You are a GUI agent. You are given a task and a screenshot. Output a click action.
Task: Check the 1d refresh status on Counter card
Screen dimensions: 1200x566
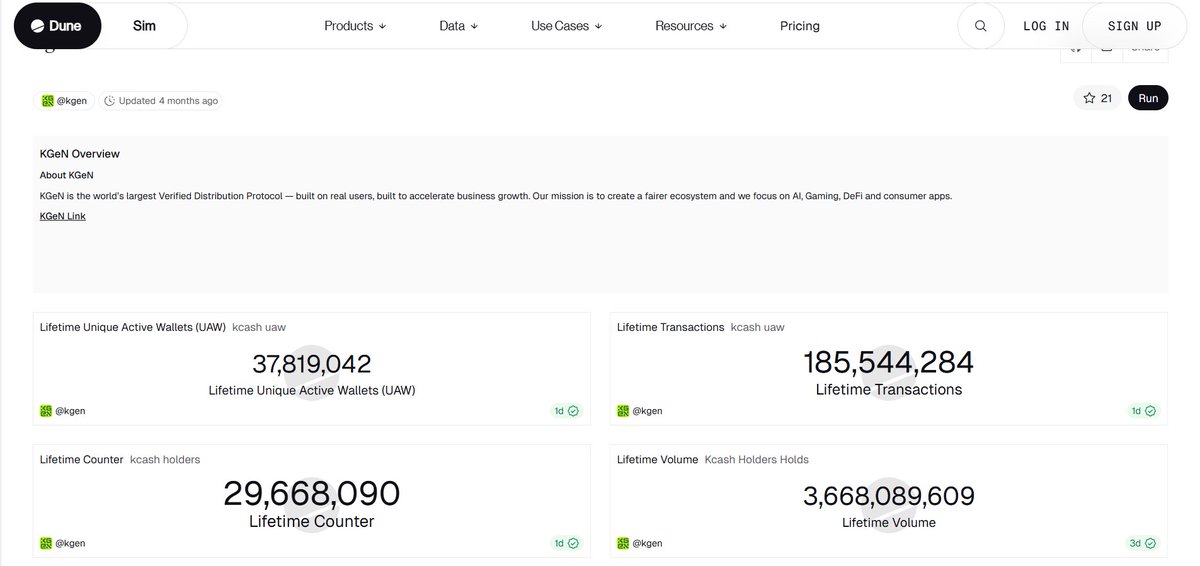pyautogui.click(x=567, y=543)
